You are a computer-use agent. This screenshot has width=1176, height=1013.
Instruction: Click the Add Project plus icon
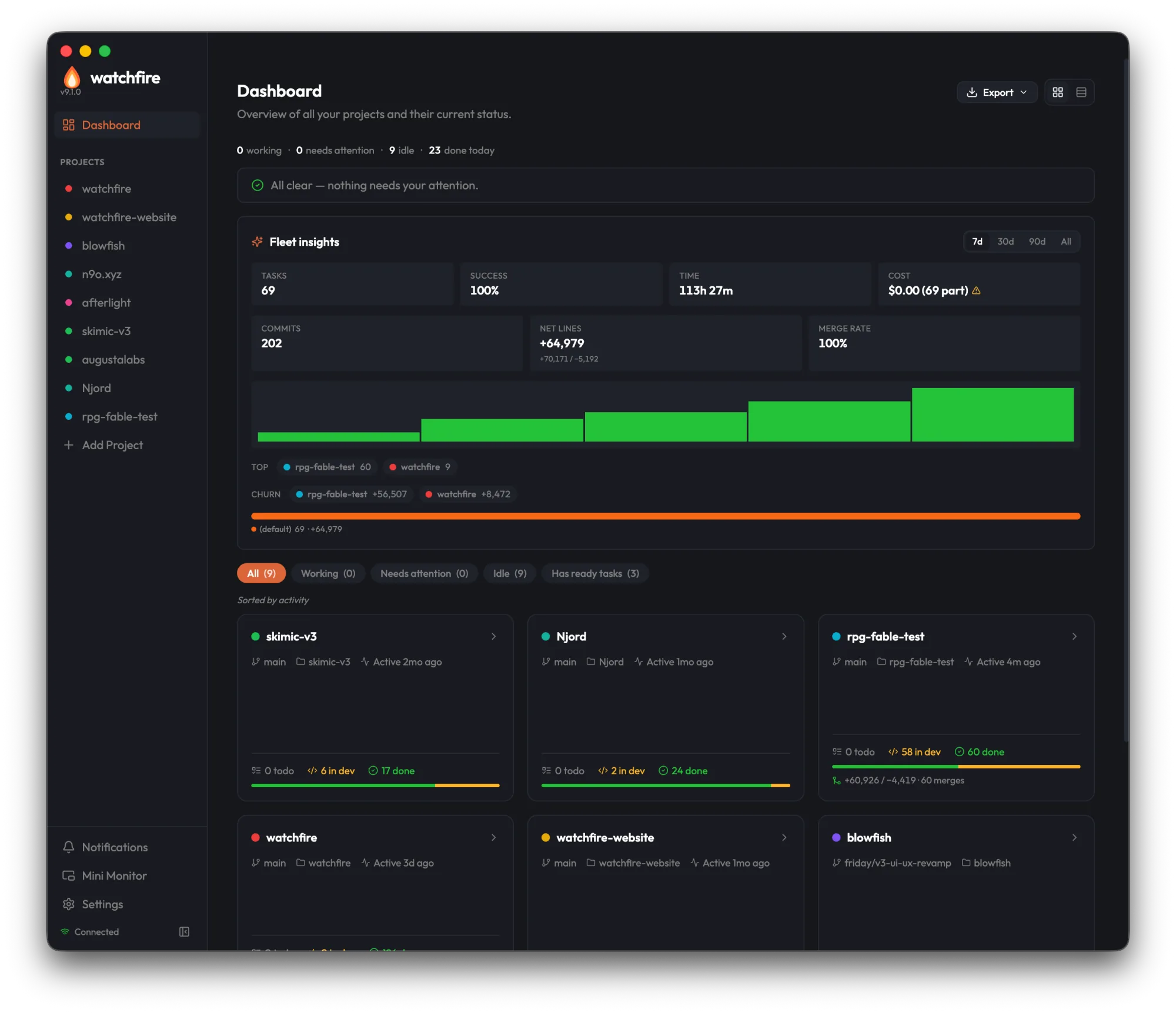click(x=69, y=445)
